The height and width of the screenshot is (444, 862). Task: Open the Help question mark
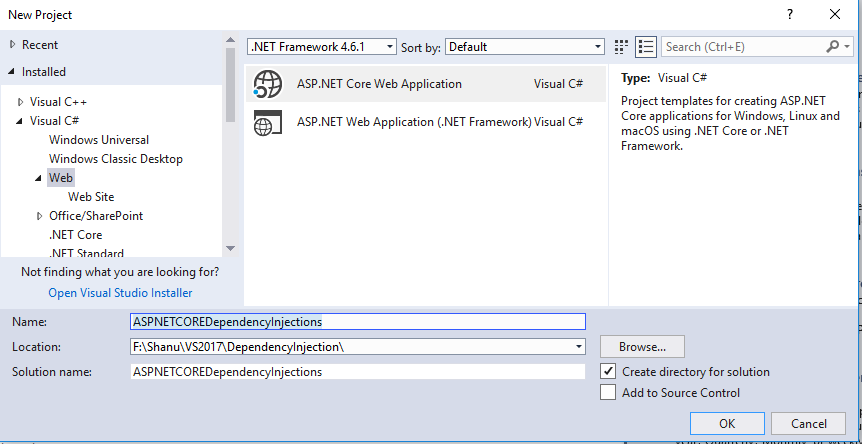pos(790,15)
